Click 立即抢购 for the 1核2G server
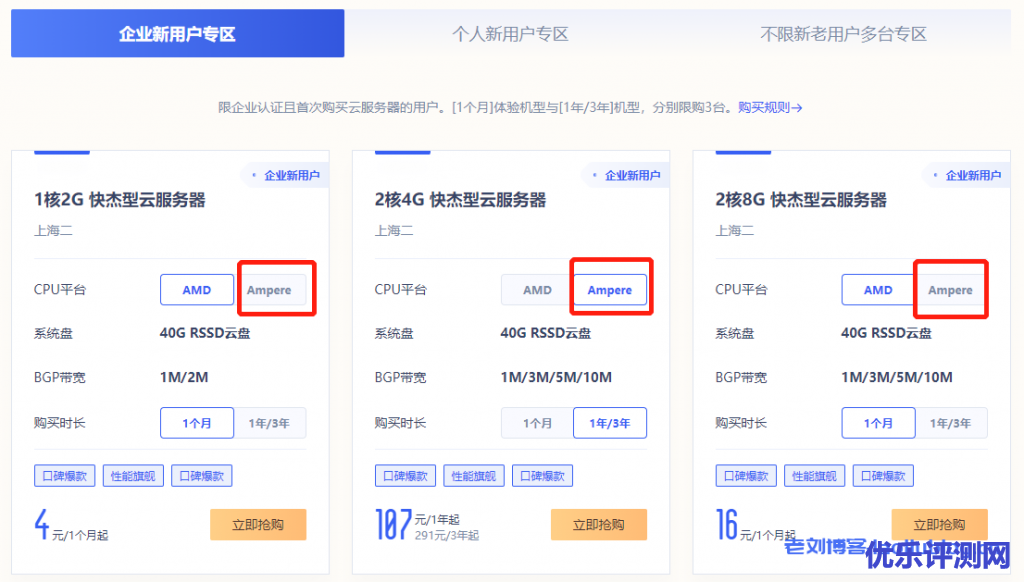Screen dimensions: 1024x582 tap(258, 524)
